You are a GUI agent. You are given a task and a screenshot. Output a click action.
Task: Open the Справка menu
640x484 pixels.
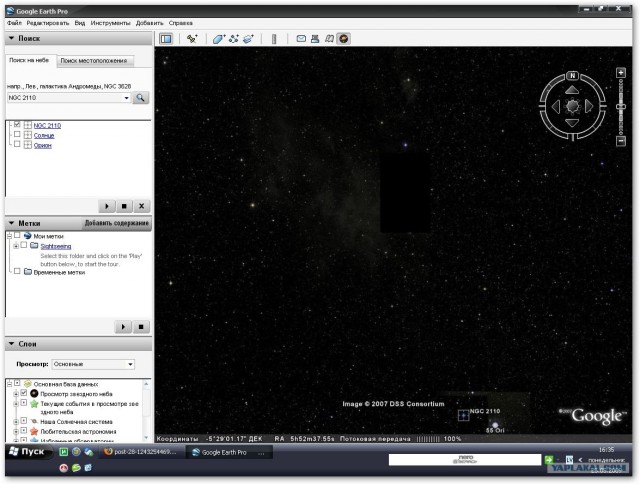point(180,23)
